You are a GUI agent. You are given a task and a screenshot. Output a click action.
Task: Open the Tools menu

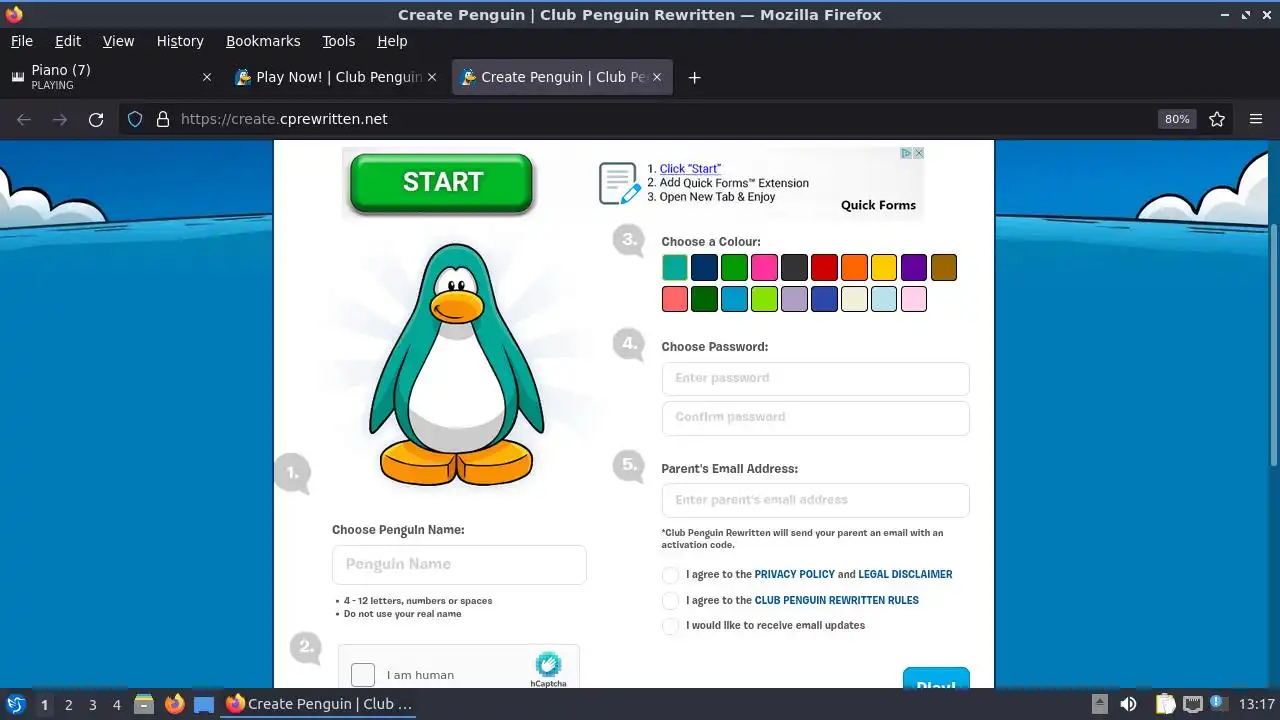tap(338, 41)
